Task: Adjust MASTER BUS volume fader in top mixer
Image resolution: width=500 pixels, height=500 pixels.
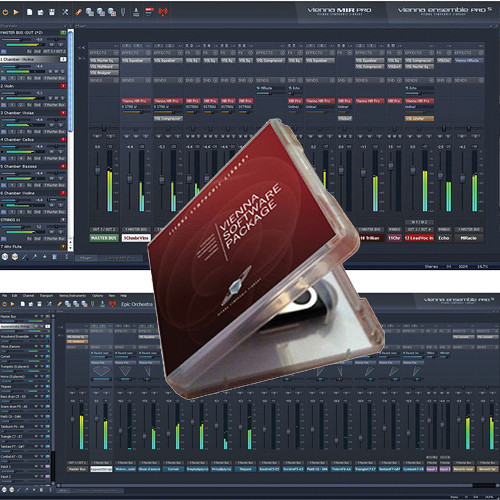Action: (x=98, y=171)
